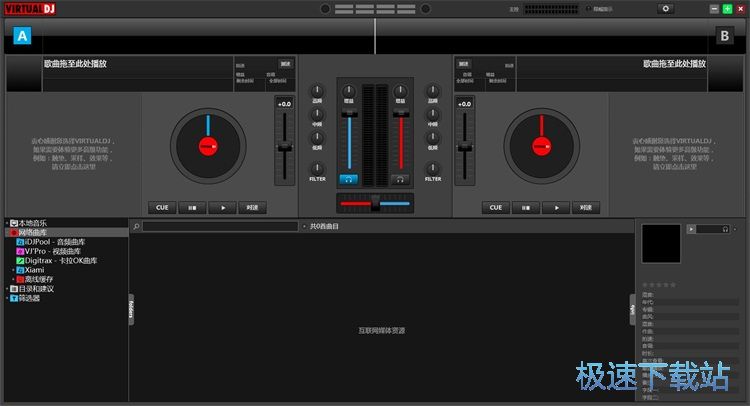Click deck A FILTER knob
The image size is (750, 406).
[317, 168]
